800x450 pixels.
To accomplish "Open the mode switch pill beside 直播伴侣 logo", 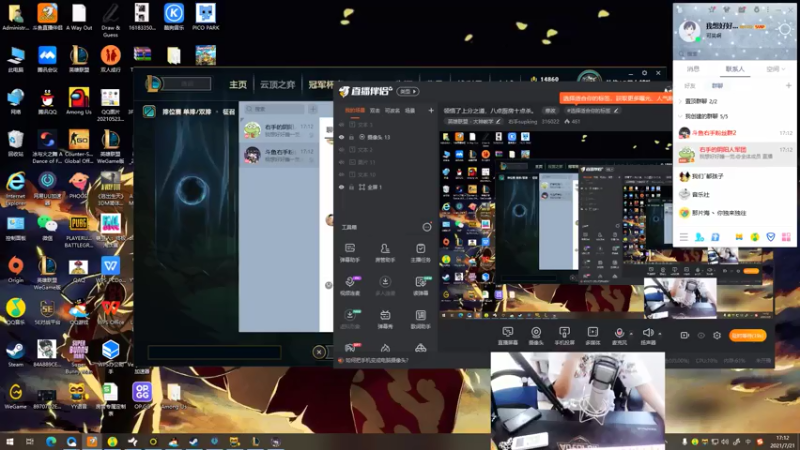I will [408, 91].
